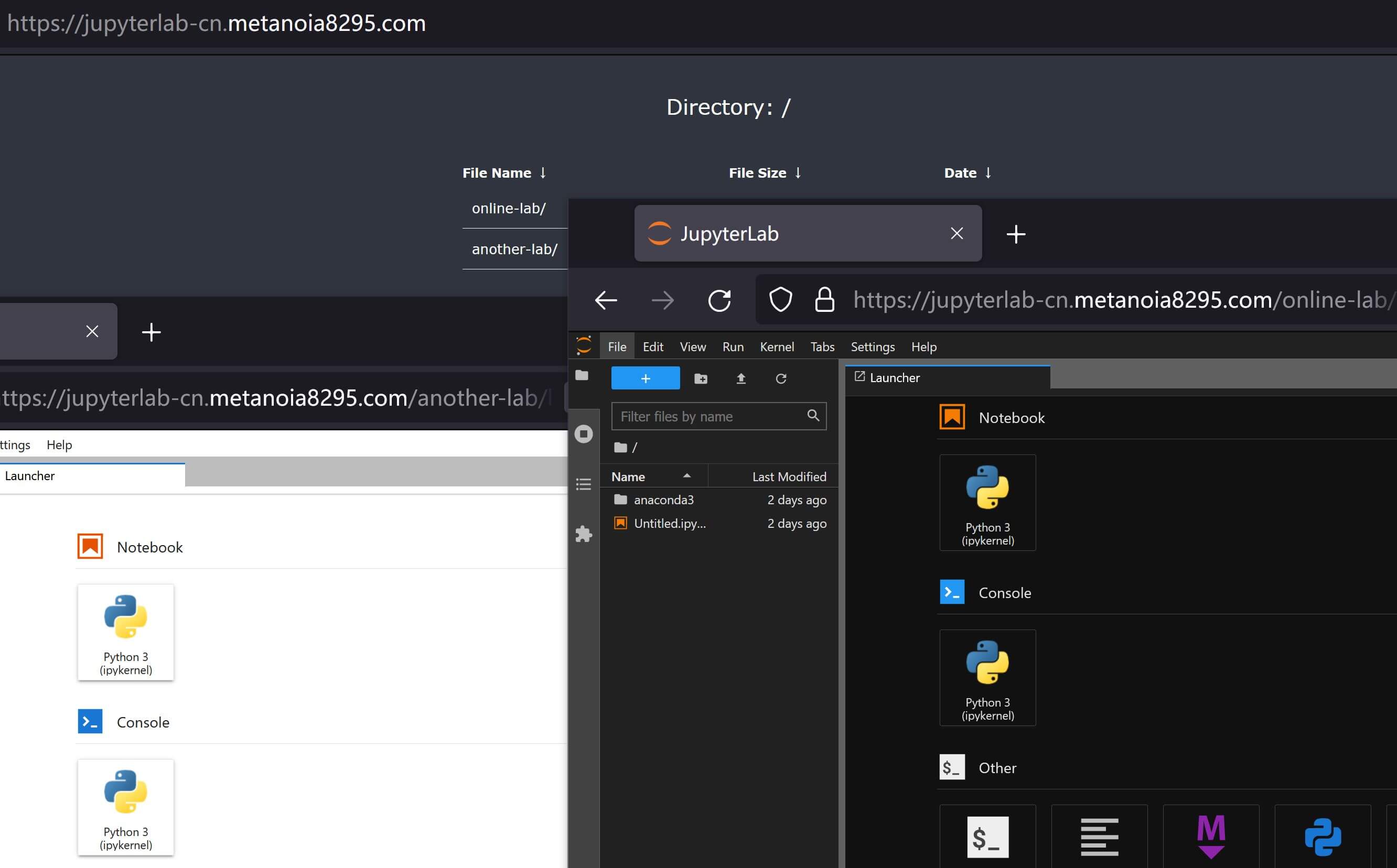The image size is (1397, 868).
Task: Launch a Python 3 Console from the Launcher
Action: pos(987,677)
